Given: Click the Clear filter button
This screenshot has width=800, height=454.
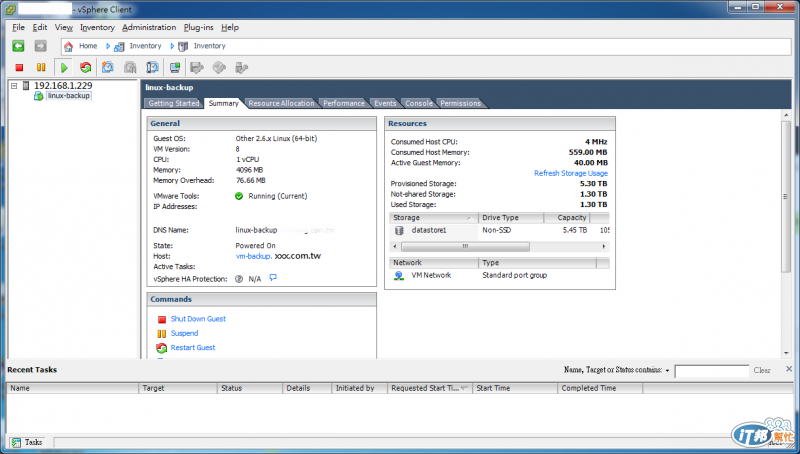Looking at the screenshot, I should (x=762, y=370).
